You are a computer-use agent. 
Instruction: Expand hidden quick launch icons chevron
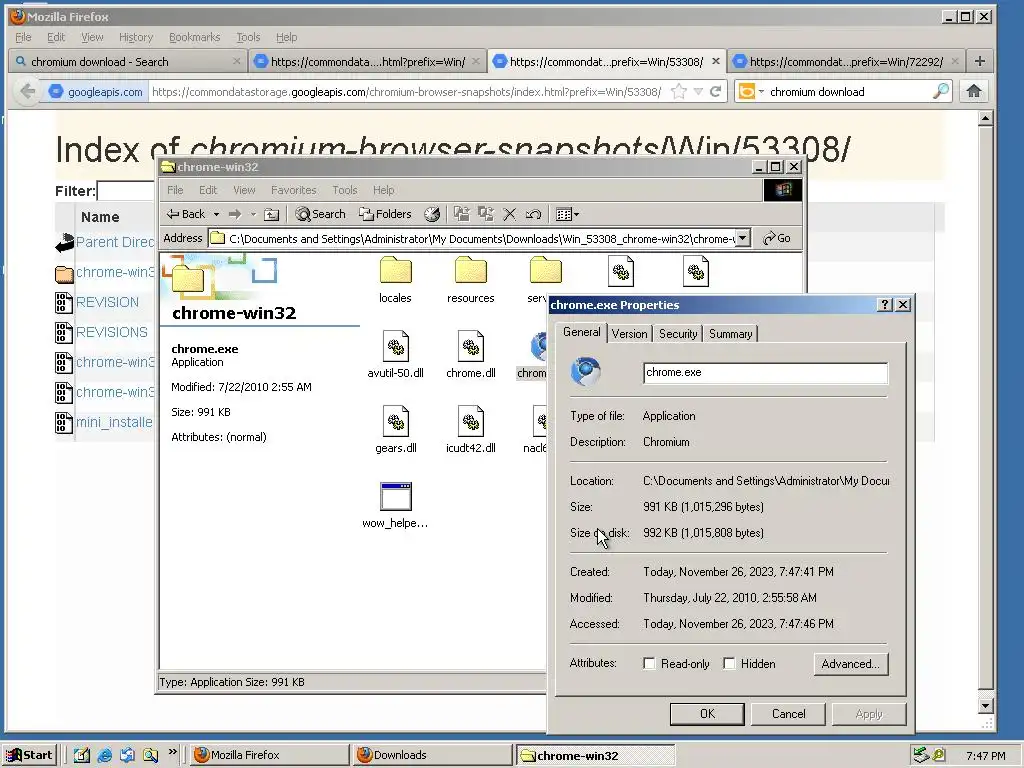(x=172, y=752)
